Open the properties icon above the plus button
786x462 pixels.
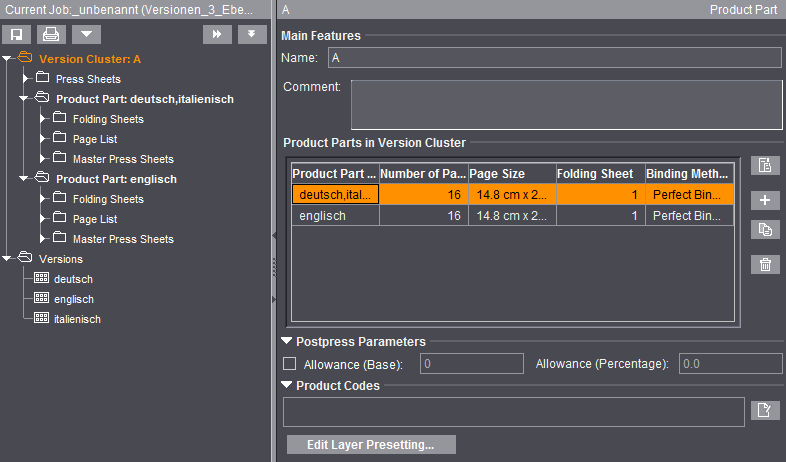[x=765, y=166]
